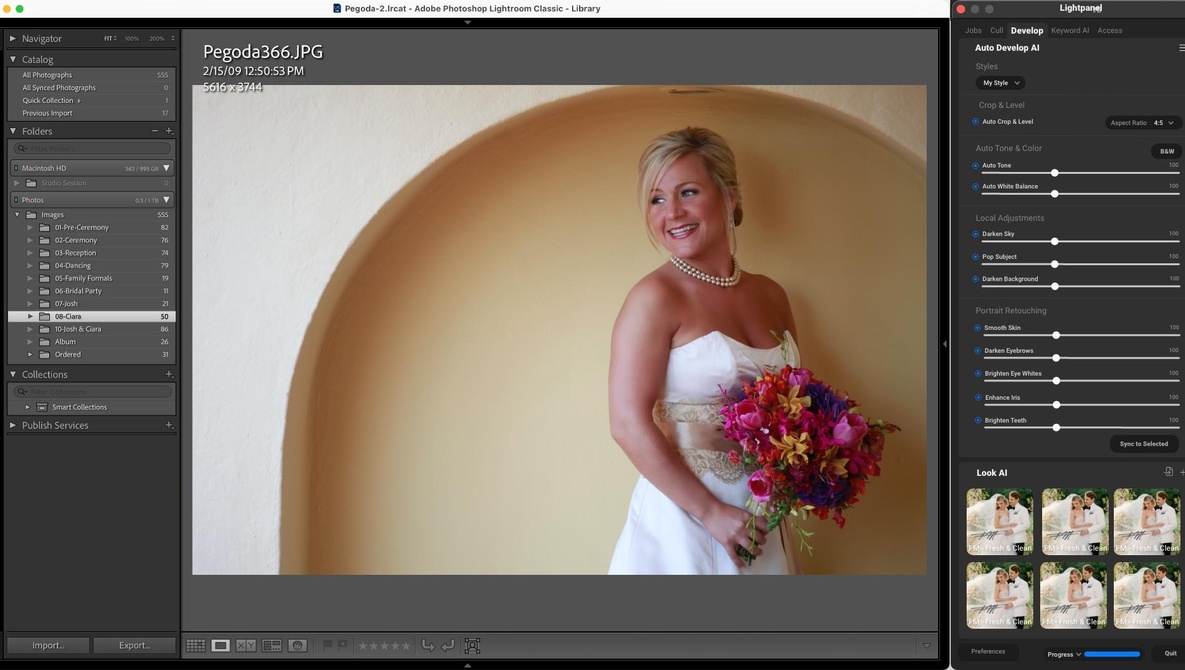Screen dimensions: 1185x670
Task: Adjust Brighten Eye Whites slider handle
Action: (x=1056, y=381)
